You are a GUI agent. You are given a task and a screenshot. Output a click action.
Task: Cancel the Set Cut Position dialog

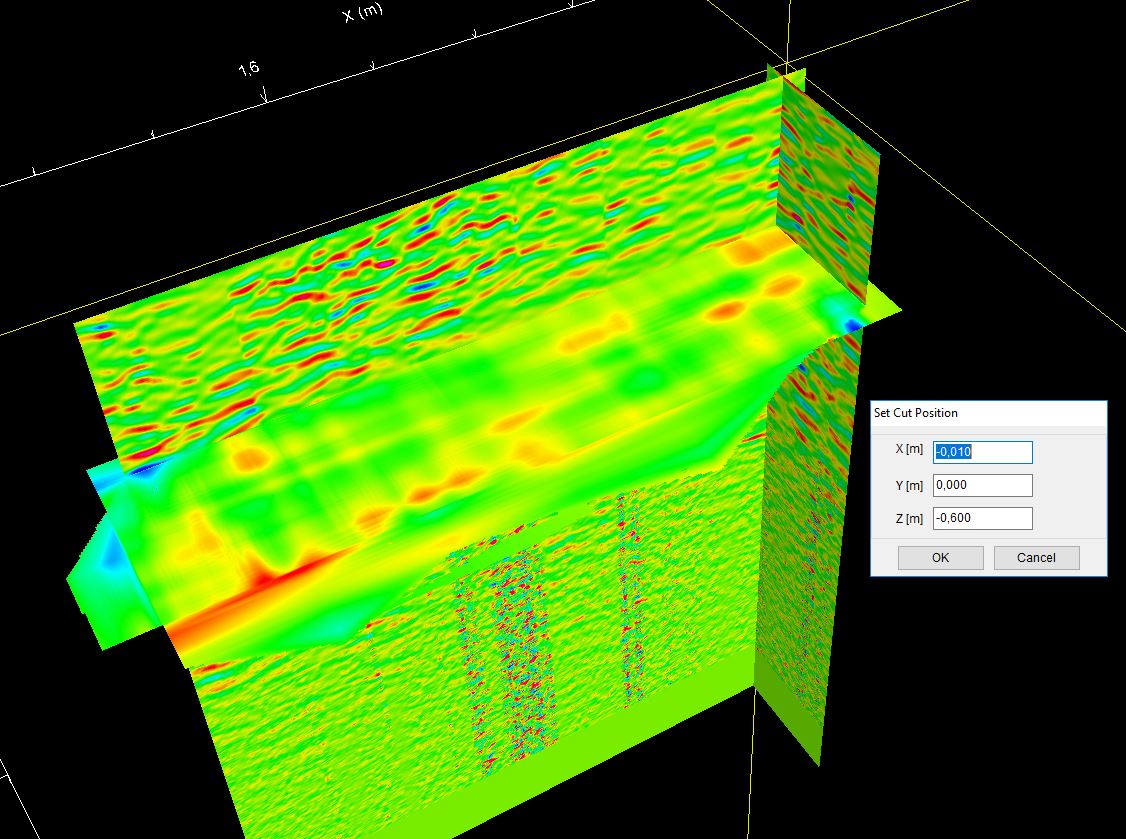(1036, 558)
